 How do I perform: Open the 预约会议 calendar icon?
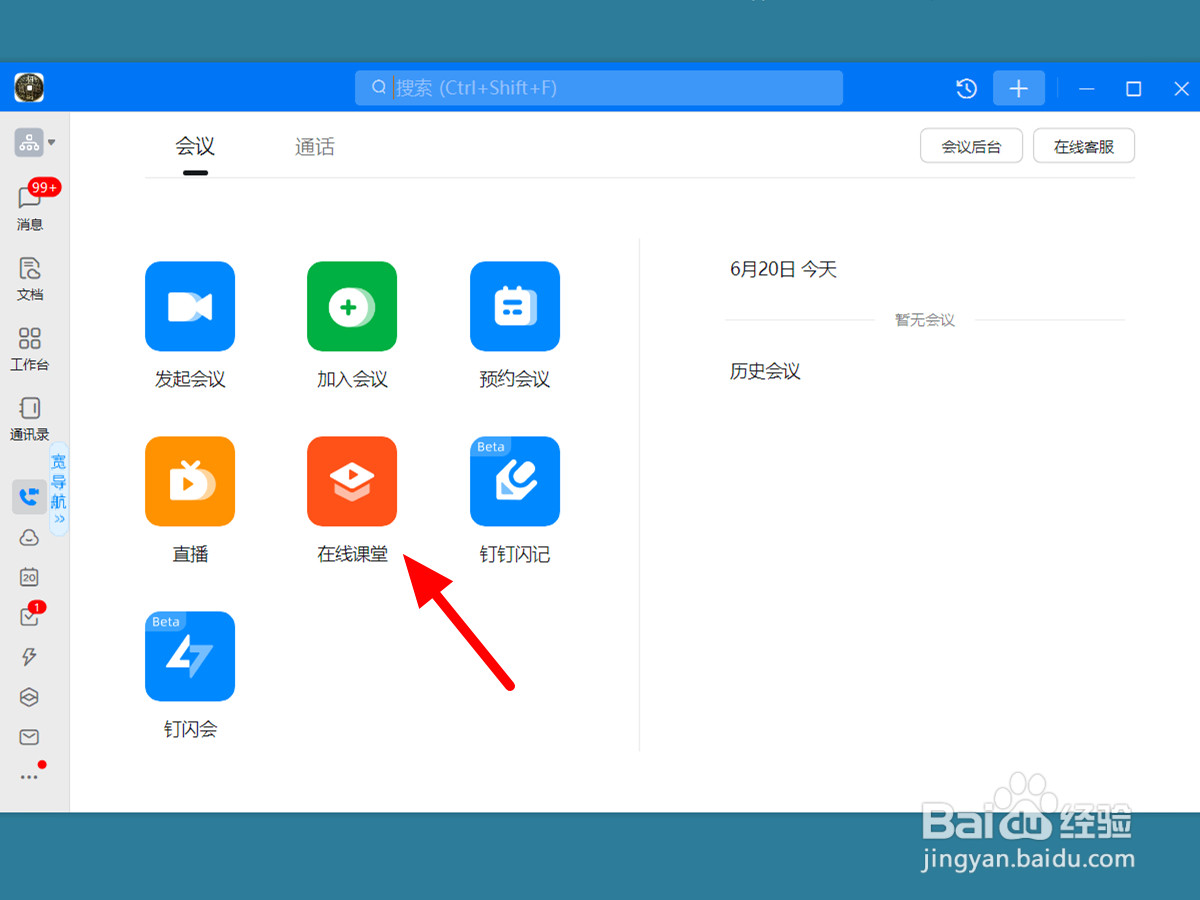(x=515, y=307)
